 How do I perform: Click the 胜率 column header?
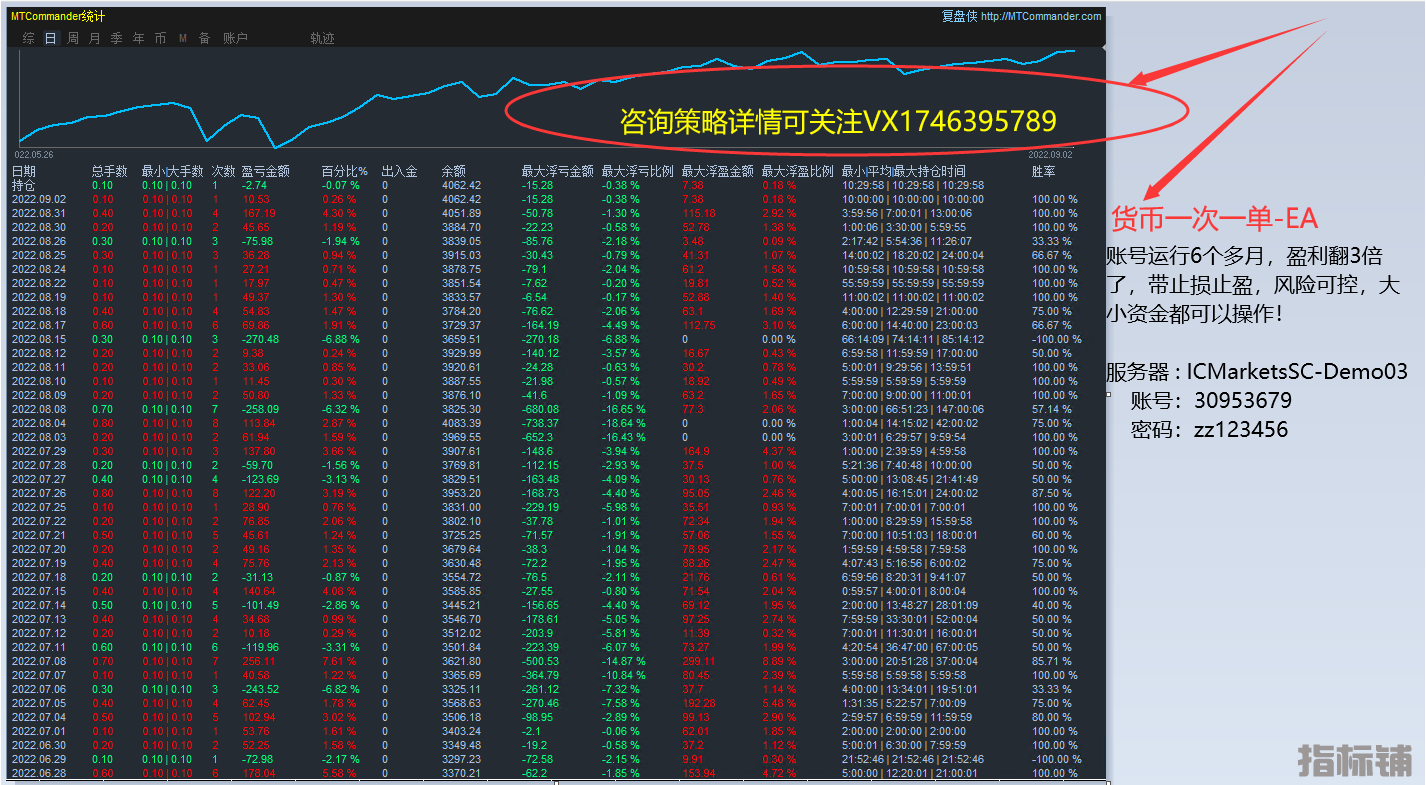pyautogui.click(x=1043, y=171)
